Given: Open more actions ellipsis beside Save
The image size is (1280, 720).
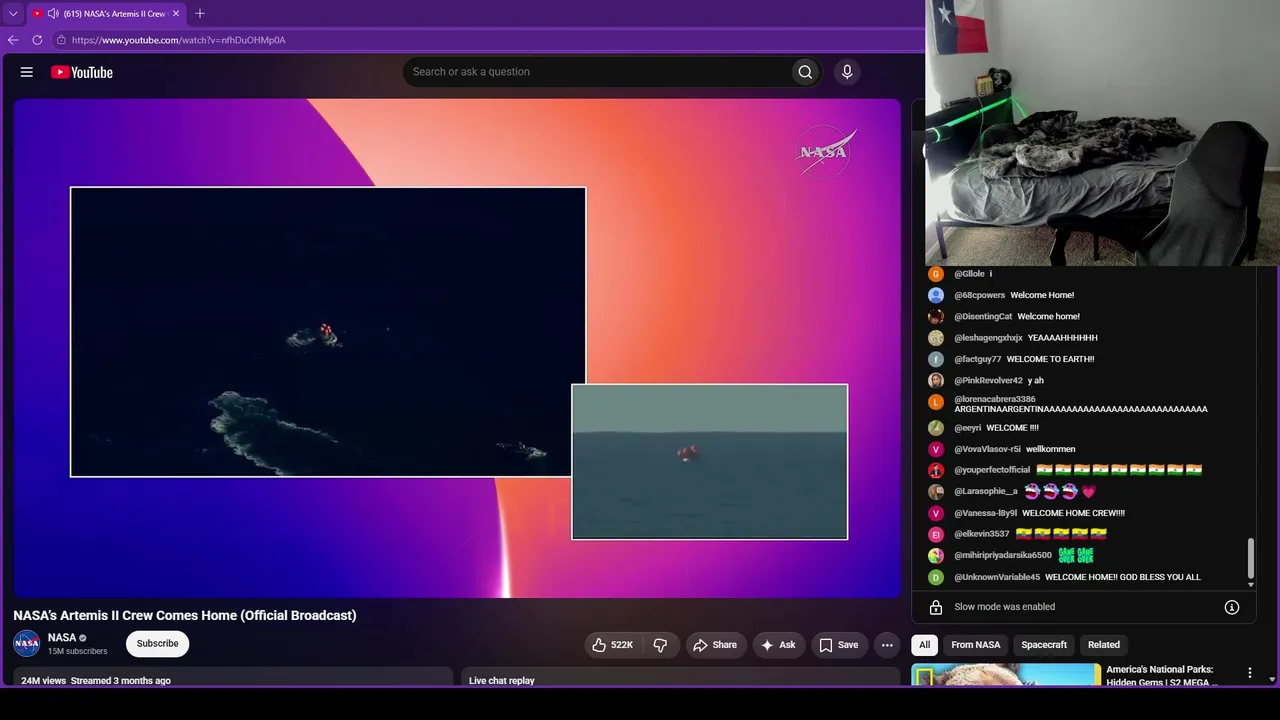Looking at the screenshot, I should [887, 645].
